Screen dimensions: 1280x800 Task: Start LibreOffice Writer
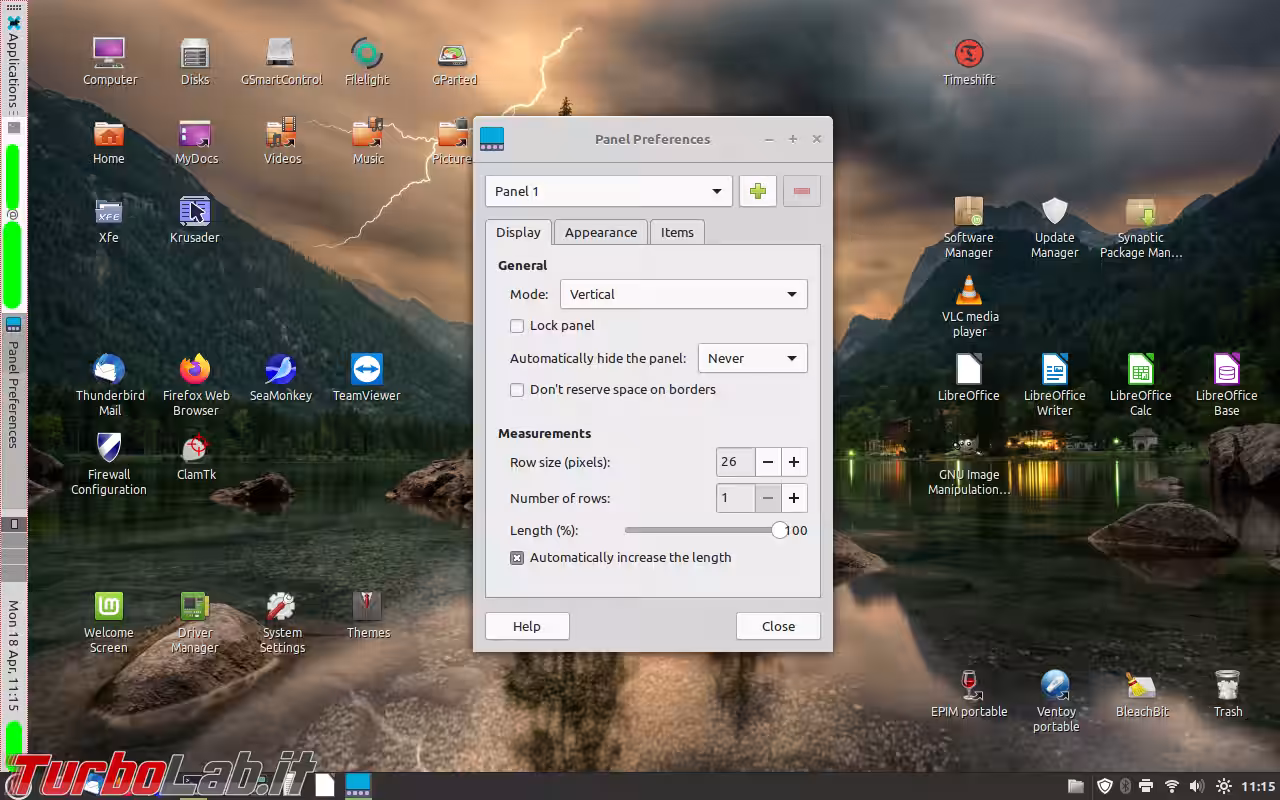(x=1054, y=370)
